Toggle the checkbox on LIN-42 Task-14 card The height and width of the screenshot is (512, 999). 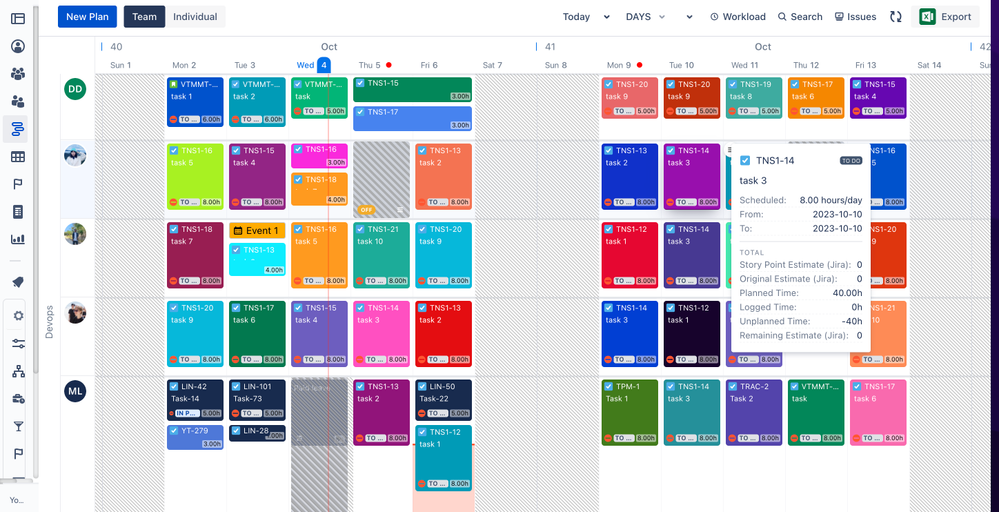[x=173, y=386]
